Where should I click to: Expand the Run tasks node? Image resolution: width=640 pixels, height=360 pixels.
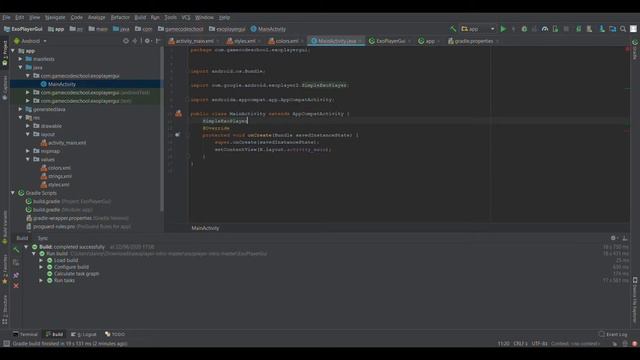41,281
